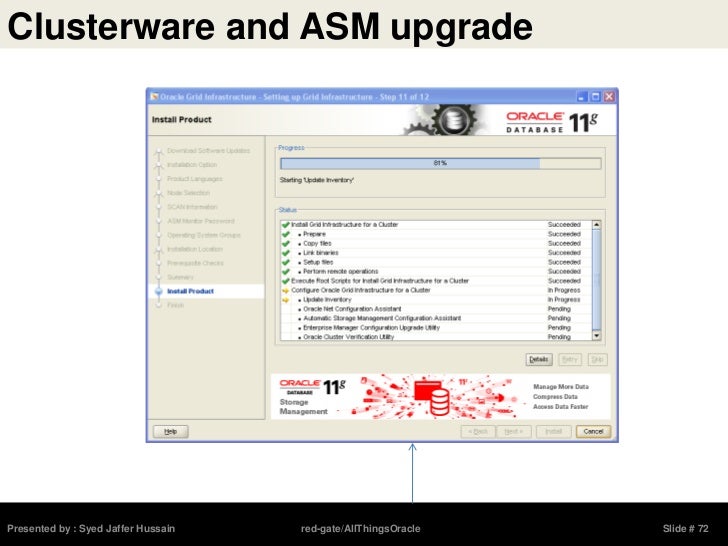This screenshot has width=728, height=546.
Task: Click the slide title 'Clusterware and ASM upgrade'
Action: 270,27
